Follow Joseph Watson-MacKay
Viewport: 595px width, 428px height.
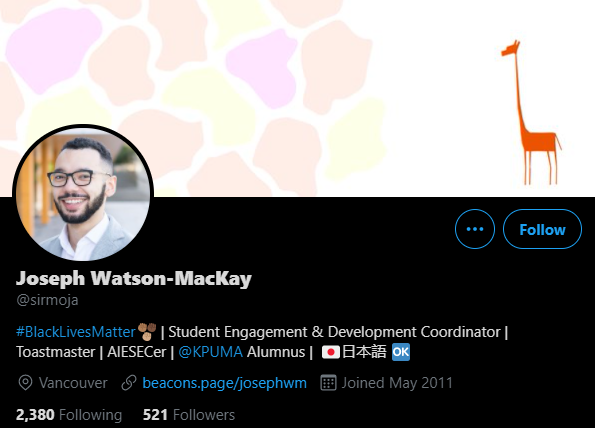point(542,229)
